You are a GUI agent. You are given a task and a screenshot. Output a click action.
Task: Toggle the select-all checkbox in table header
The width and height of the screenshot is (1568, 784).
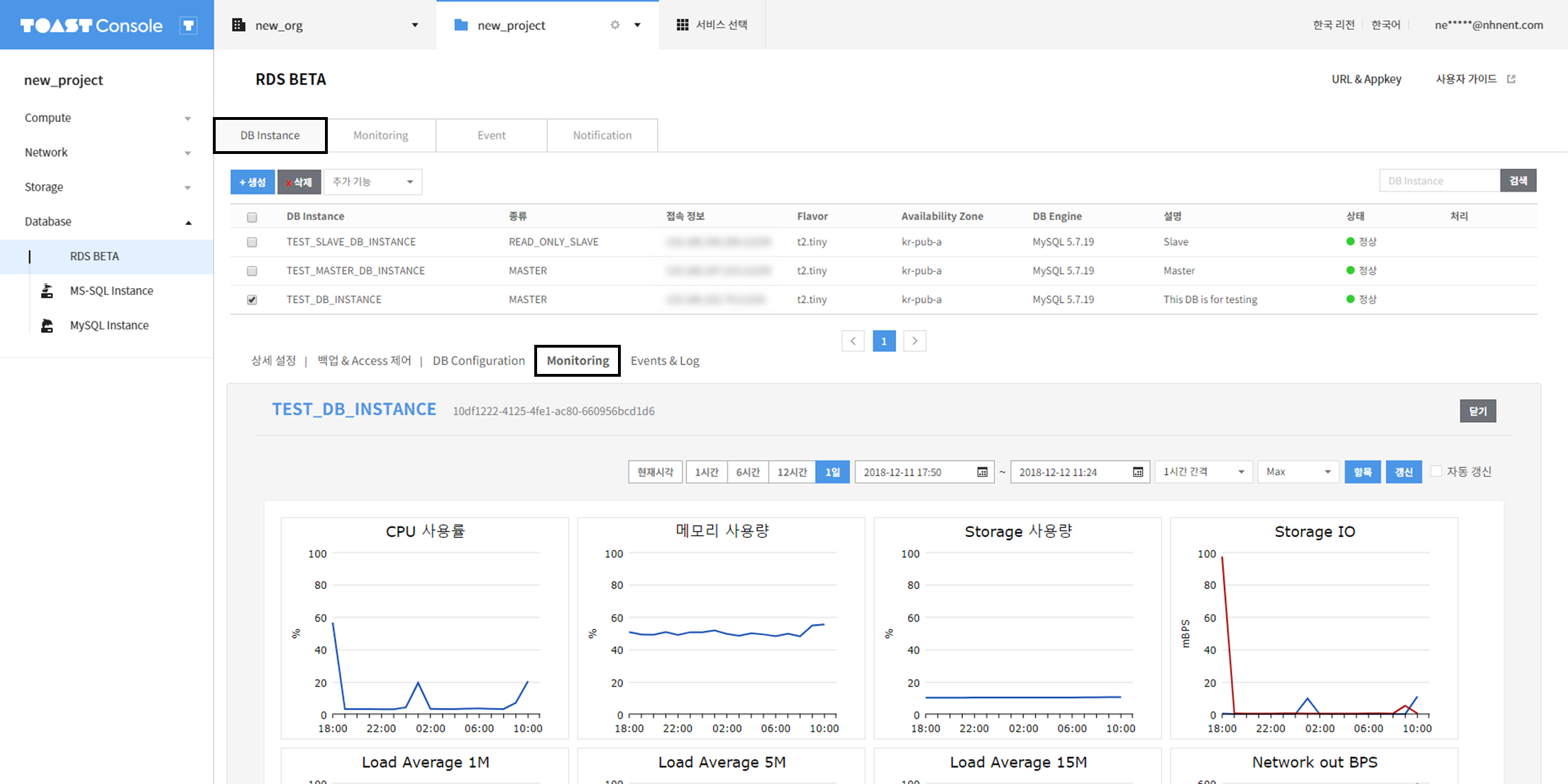click(x=252, y=217)
